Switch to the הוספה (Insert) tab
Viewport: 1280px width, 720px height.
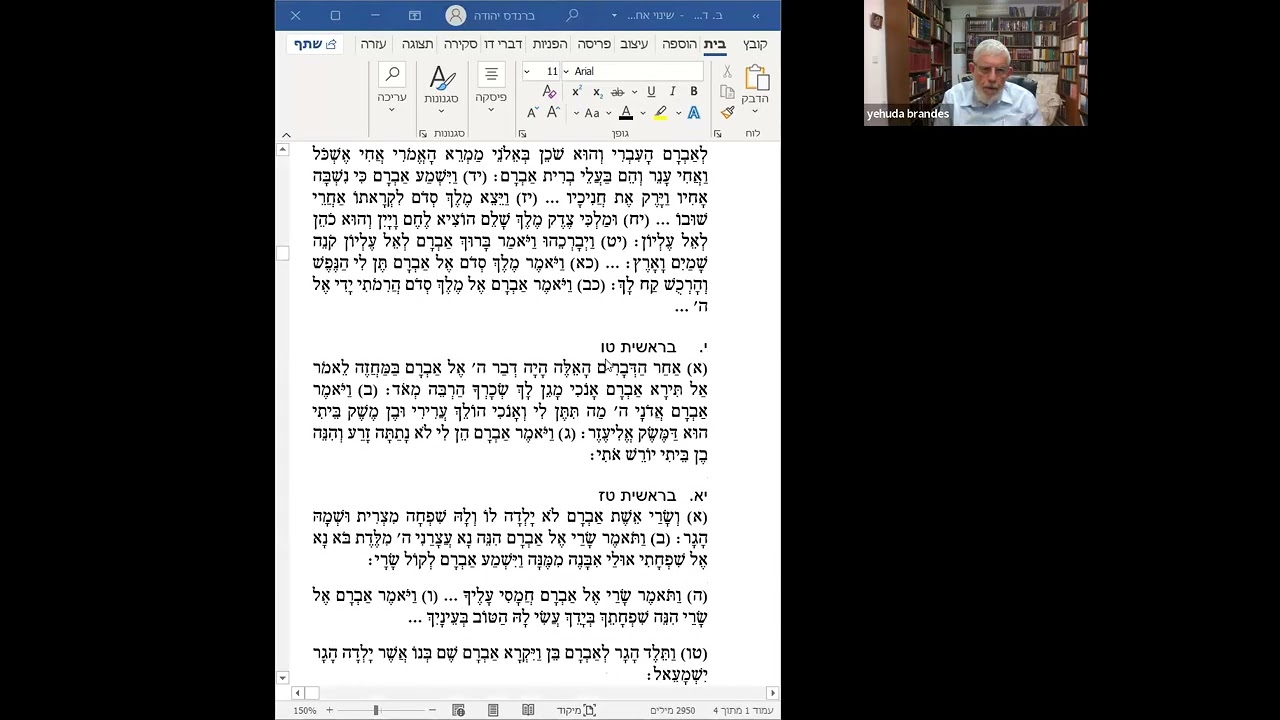(x=679, y=44)
